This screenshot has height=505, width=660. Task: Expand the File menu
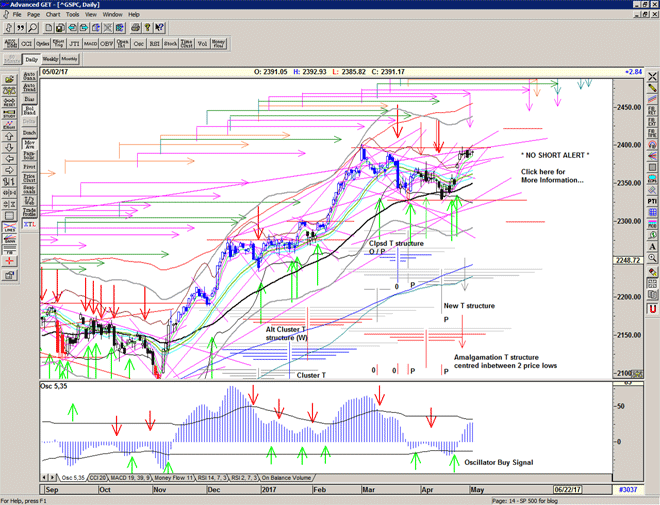click(x=17, y=15)
